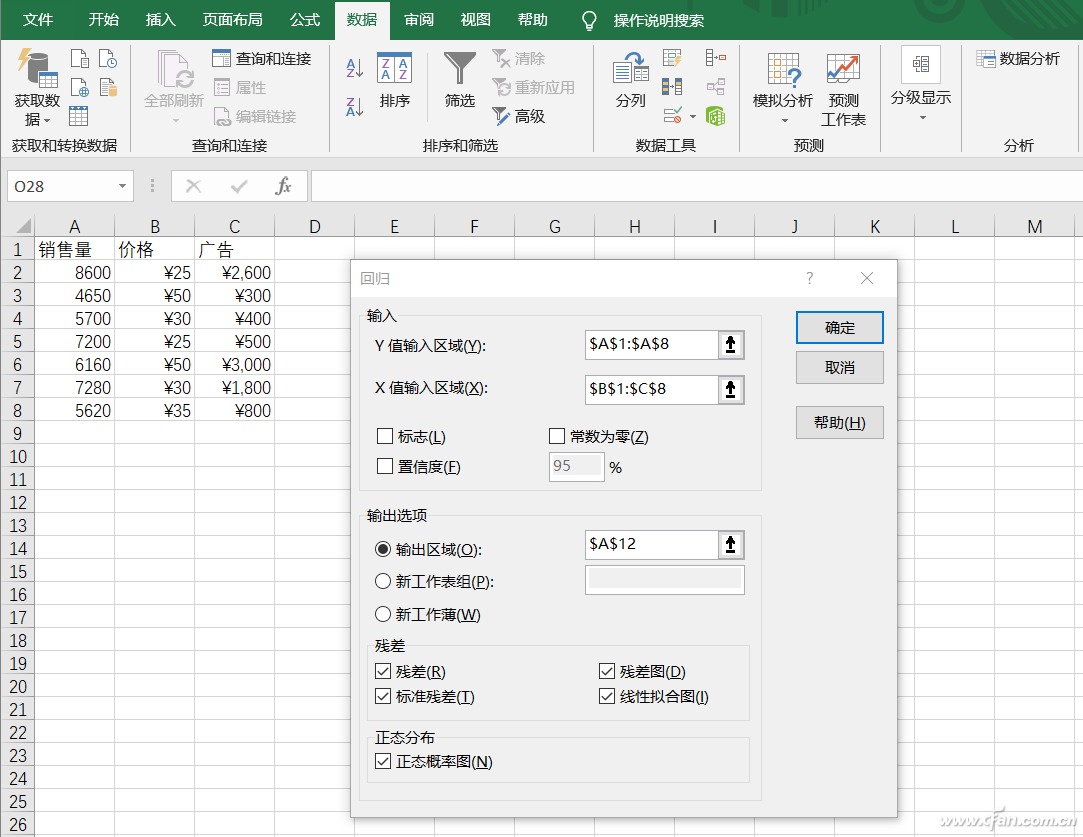The height and width of the screenshot is (837, 1083).
Task: Switch to the 视图 (View) tab
Action: (476, 20)
